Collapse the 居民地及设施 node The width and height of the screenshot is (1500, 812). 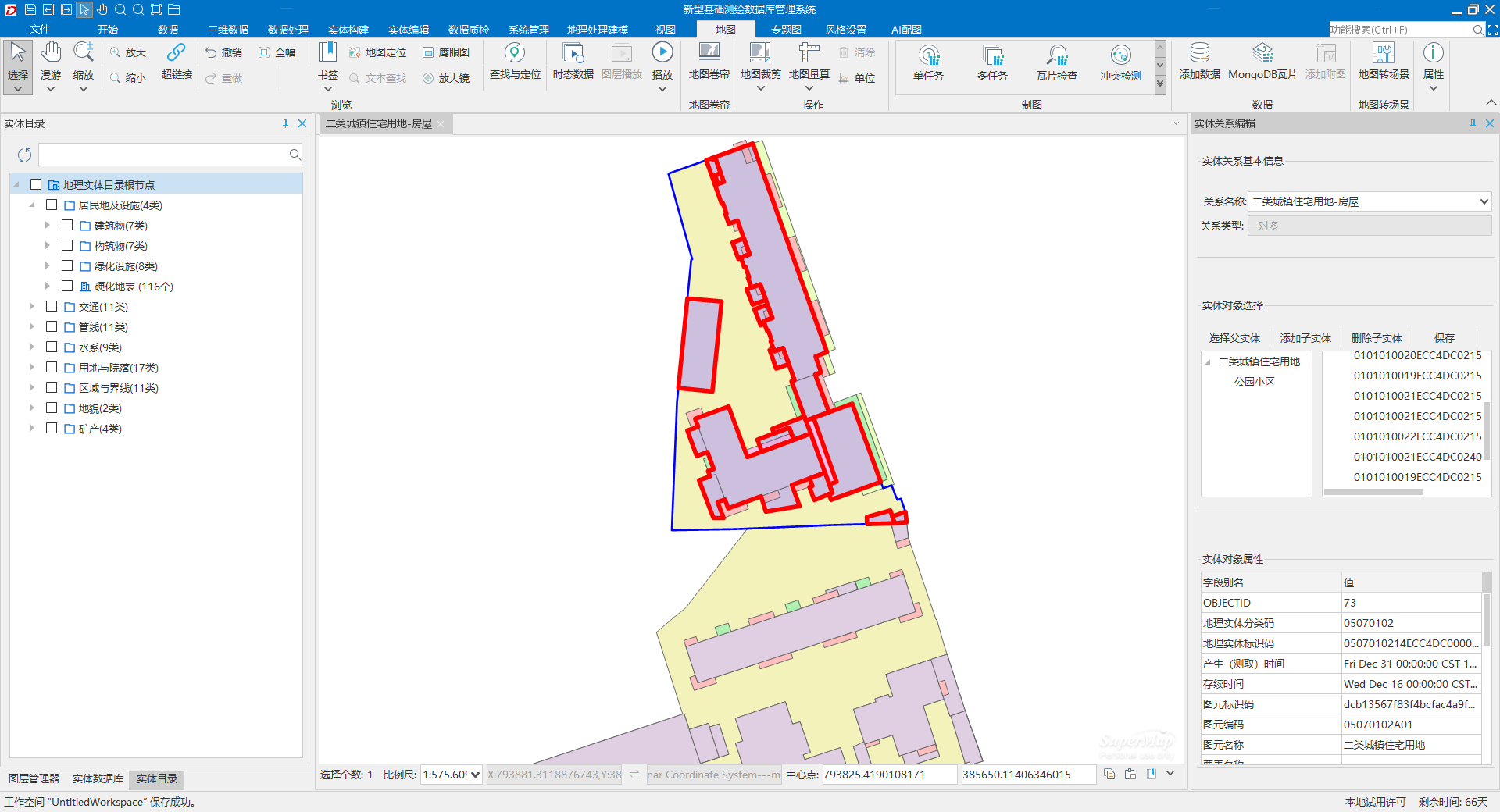pos(32,205)
